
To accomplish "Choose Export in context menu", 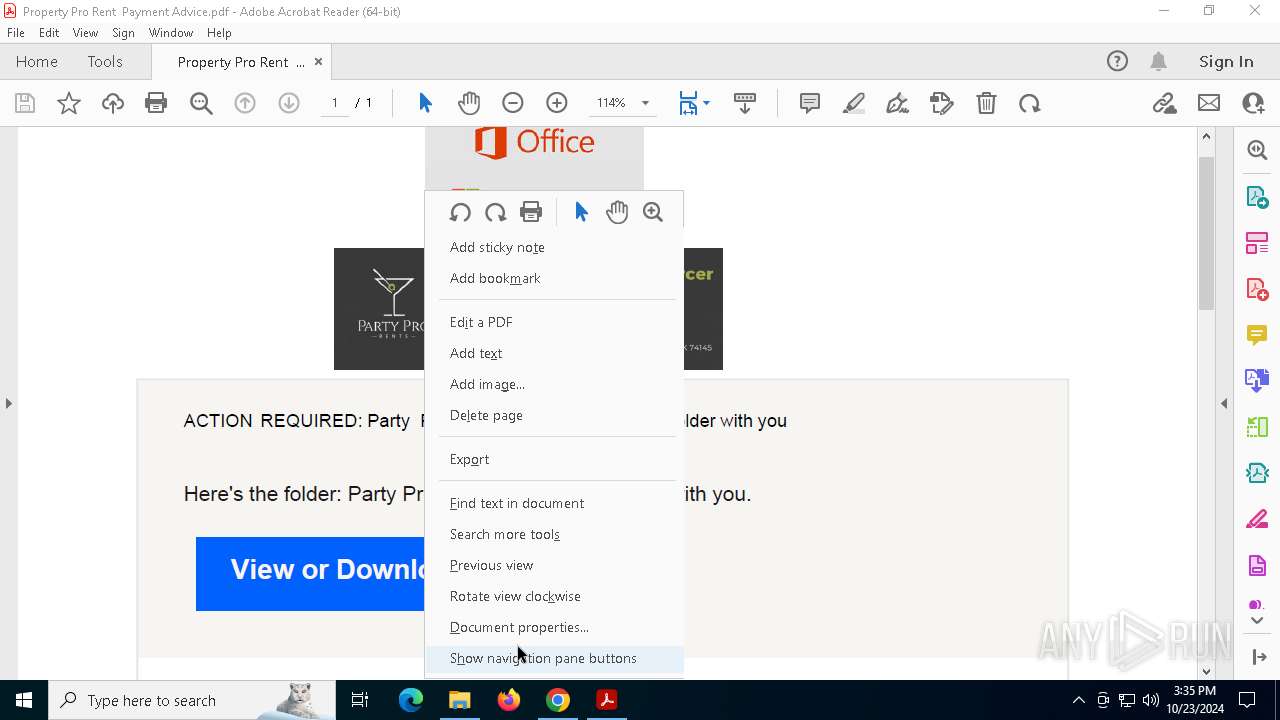I will (554, 459).
